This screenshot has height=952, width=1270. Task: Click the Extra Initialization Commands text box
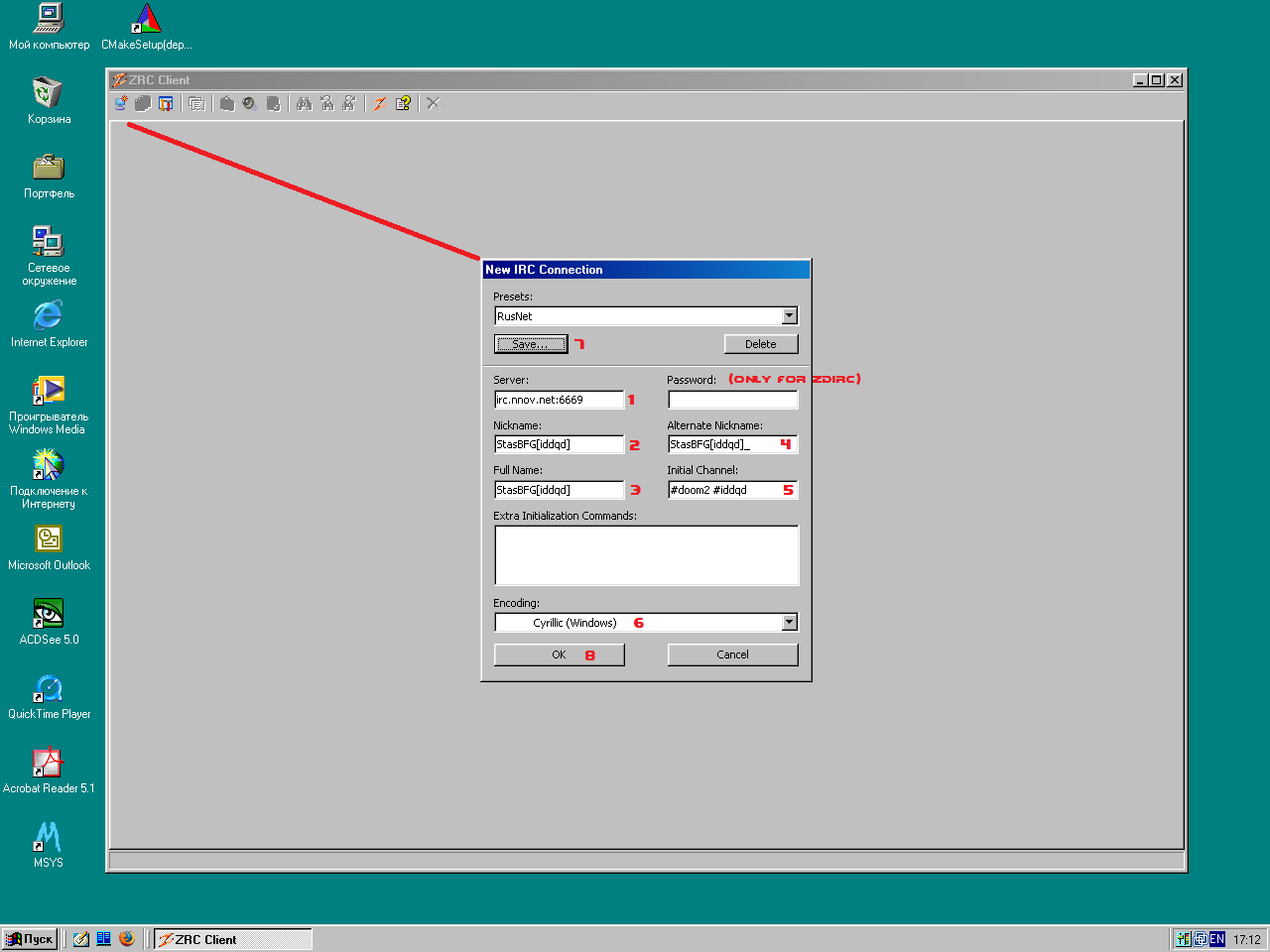click(x=646, y=555)
